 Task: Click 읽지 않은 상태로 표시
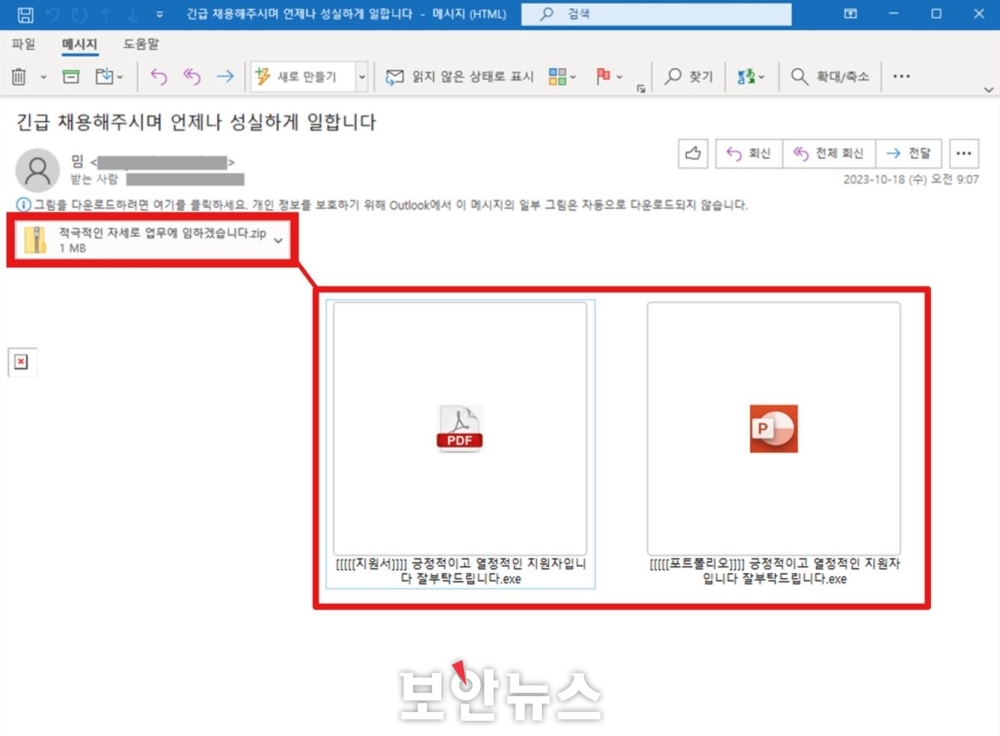click(x=459, y=77)
